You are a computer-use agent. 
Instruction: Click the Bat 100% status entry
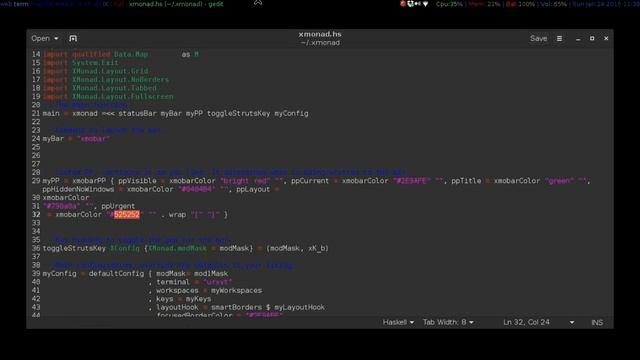(520, 4)
